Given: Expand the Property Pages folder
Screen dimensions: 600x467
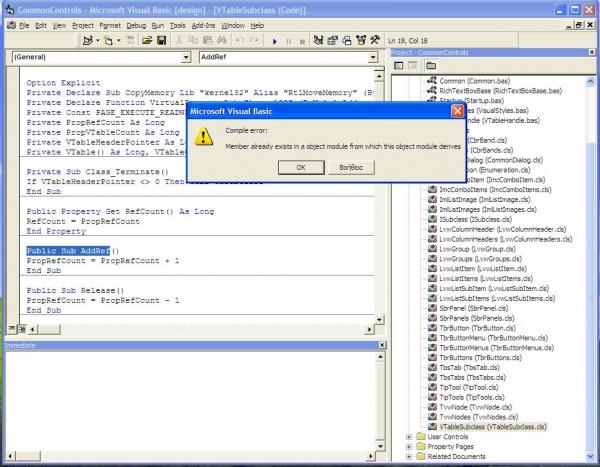Looking at the screenshot, I should [x=409, y=447].
